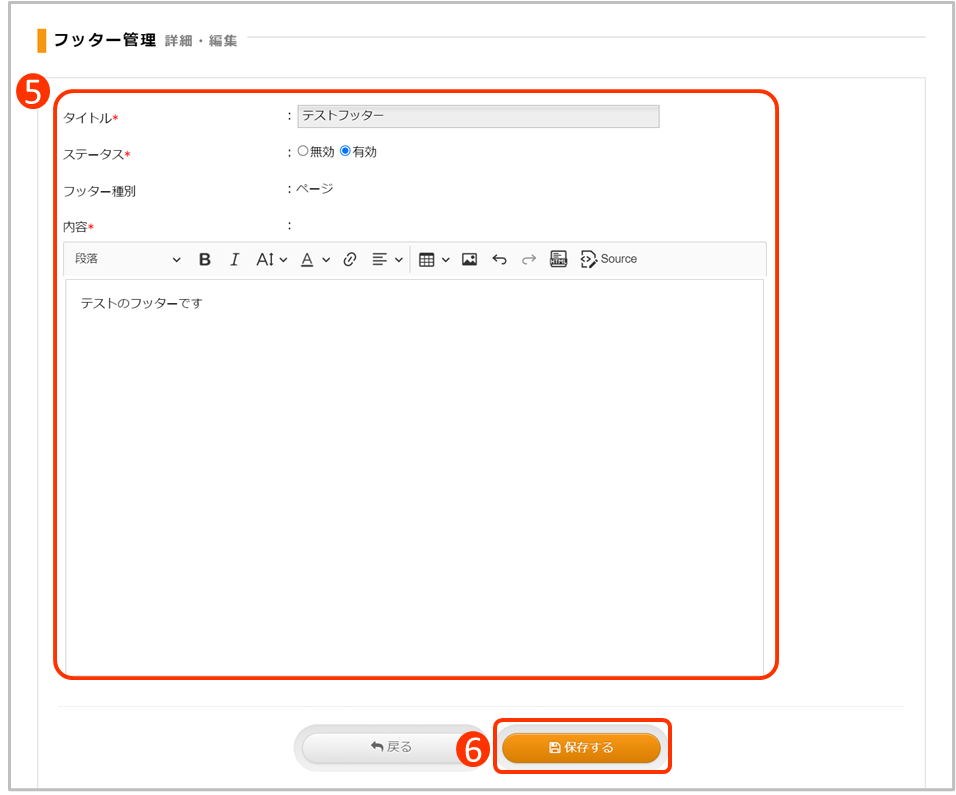Insert a link with the link icon

coord(349,259)
